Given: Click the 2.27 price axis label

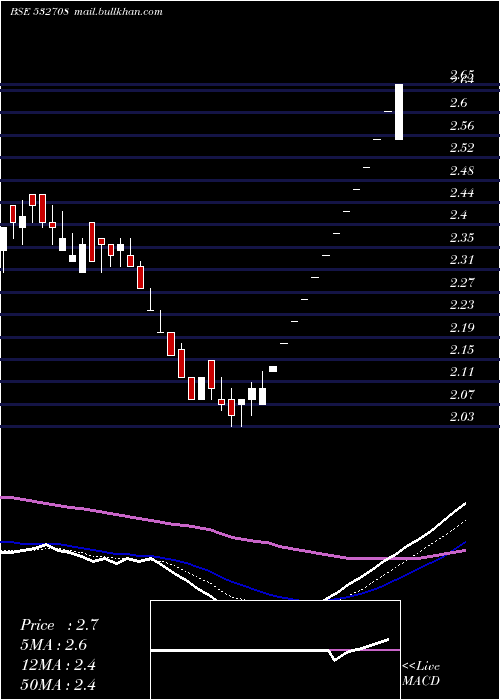Looking at the screenshot, I should 462,283.
